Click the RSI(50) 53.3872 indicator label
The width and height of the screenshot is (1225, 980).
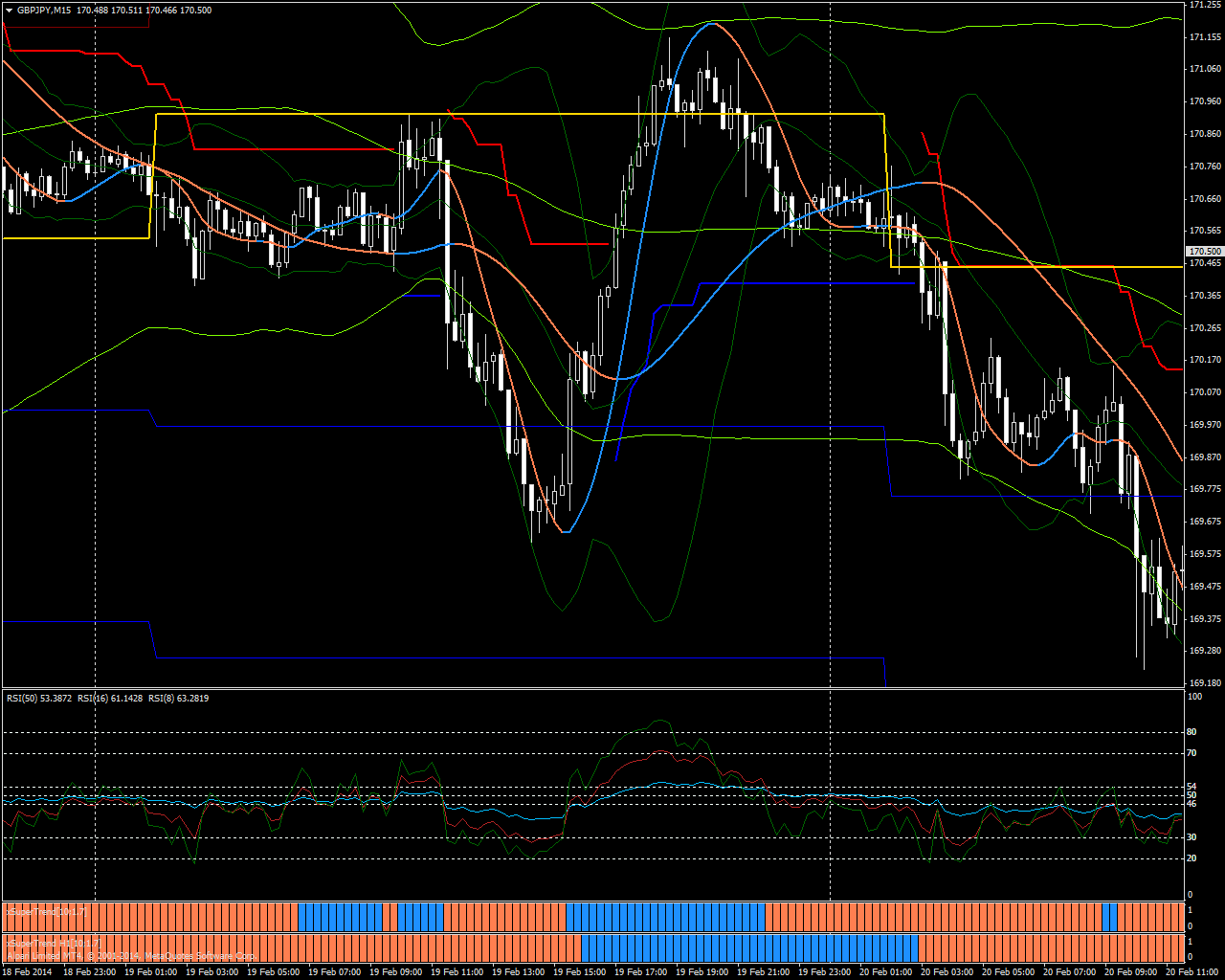coord(39,699)
